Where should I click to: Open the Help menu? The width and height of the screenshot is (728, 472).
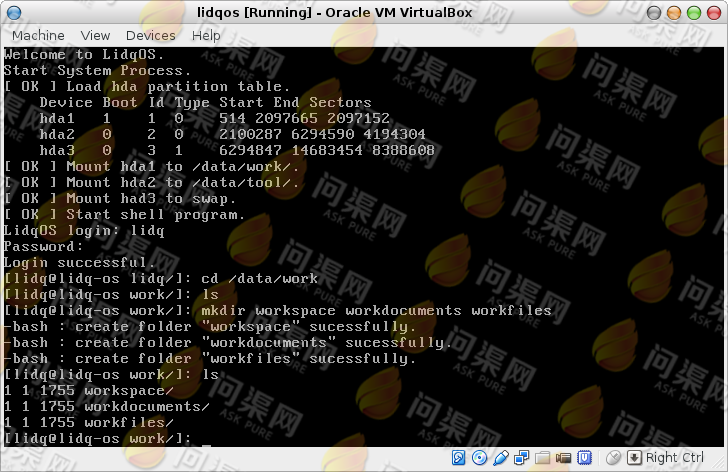(x=206, y=36)
